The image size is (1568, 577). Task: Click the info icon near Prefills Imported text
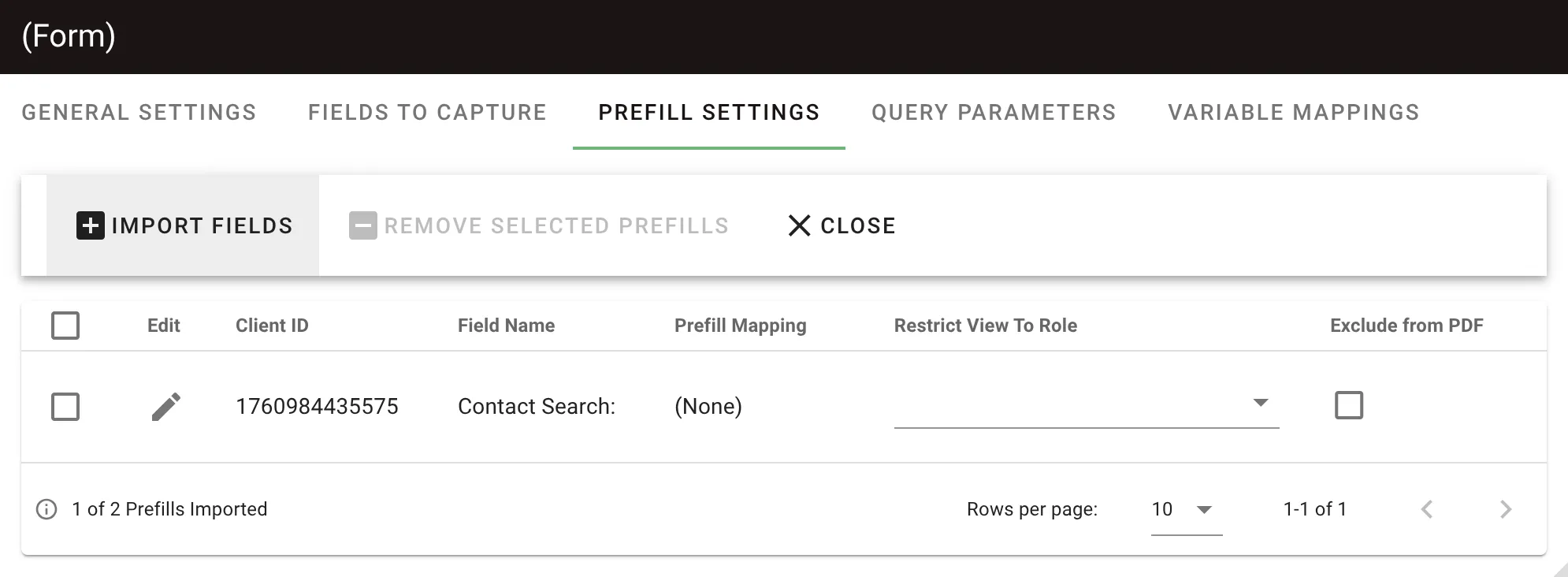(x=47, y=509)
